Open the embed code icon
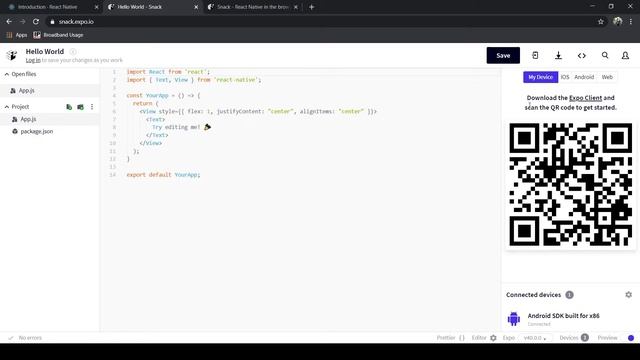 point(582,56)
